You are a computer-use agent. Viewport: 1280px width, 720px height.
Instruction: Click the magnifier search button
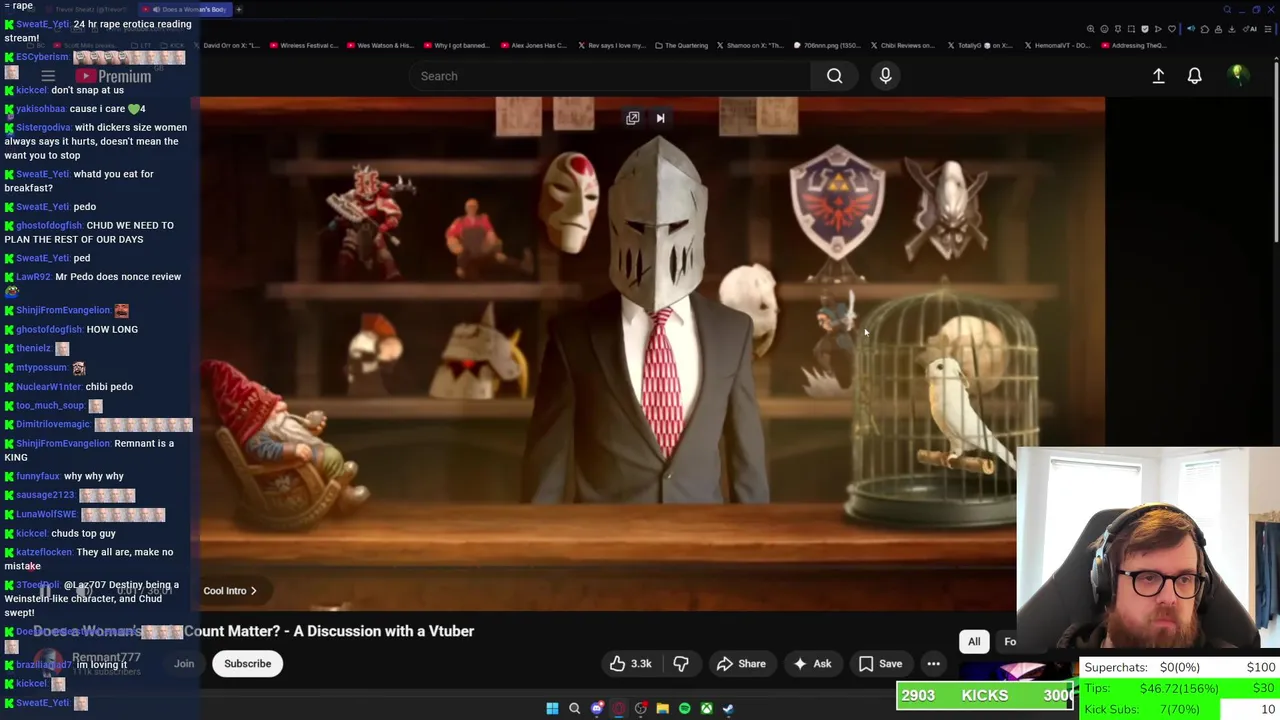834,76
